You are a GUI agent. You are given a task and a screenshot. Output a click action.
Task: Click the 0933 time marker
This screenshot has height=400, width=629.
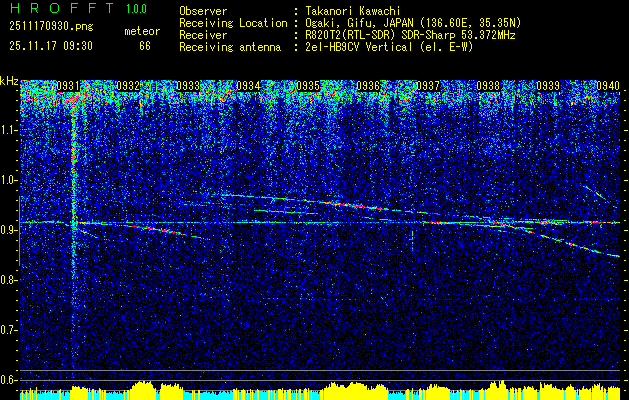tap(188, 86)
